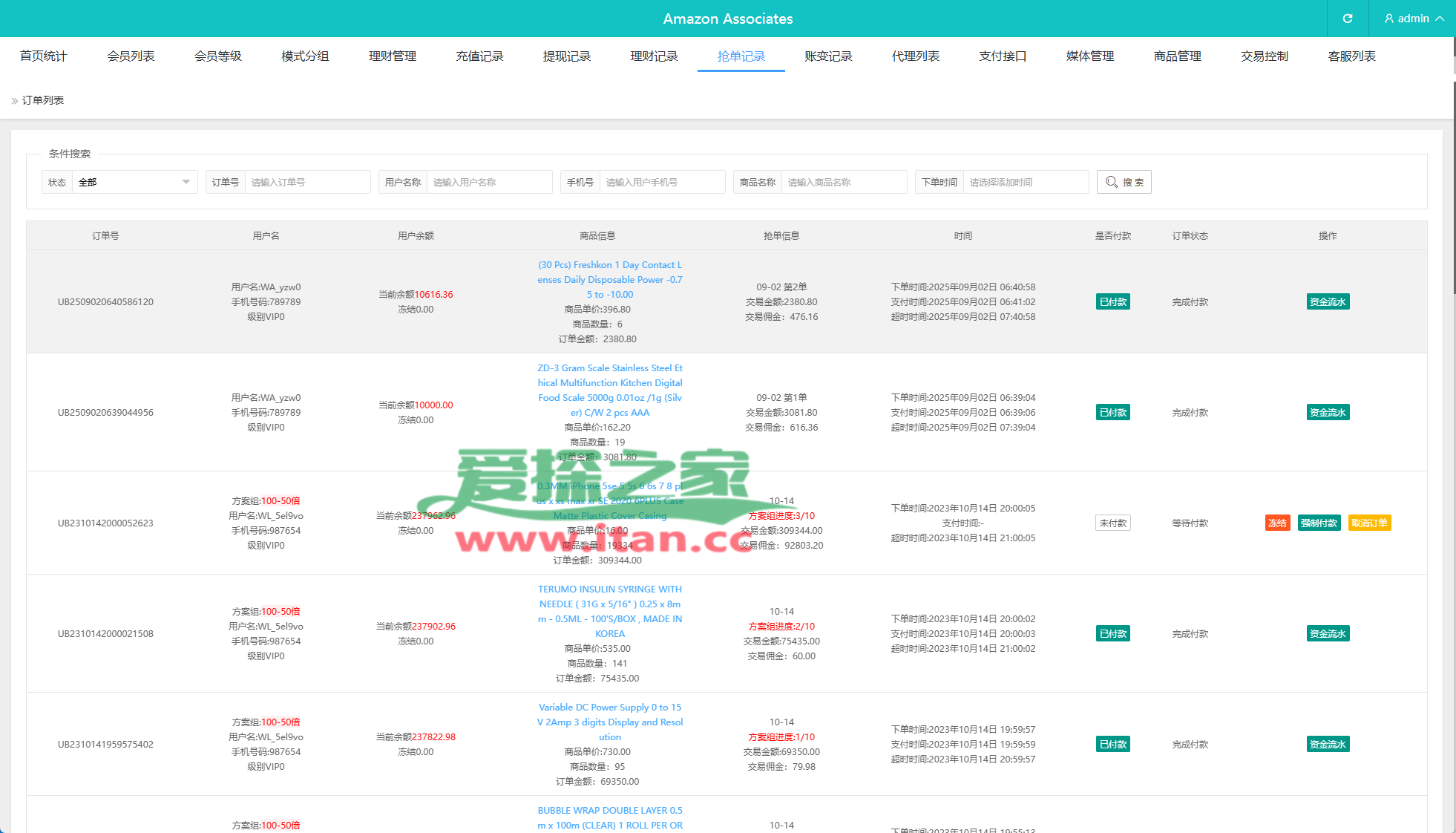The width and height of the screenshot is (1456, 833).
Task: Select the 交易控制 tab
Action: click(1265, 56)
